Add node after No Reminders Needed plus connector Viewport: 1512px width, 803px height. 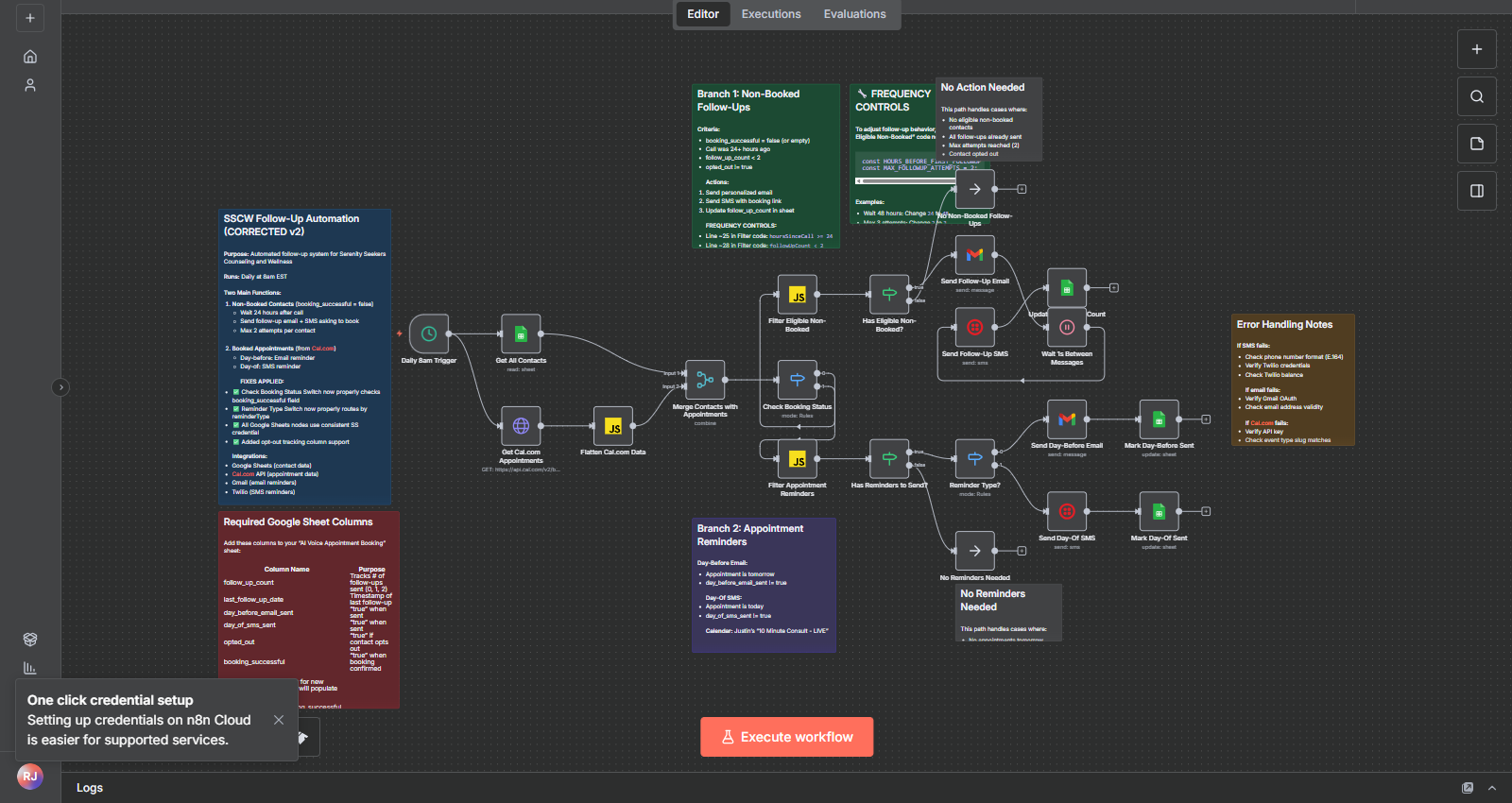coord(1022,551)
